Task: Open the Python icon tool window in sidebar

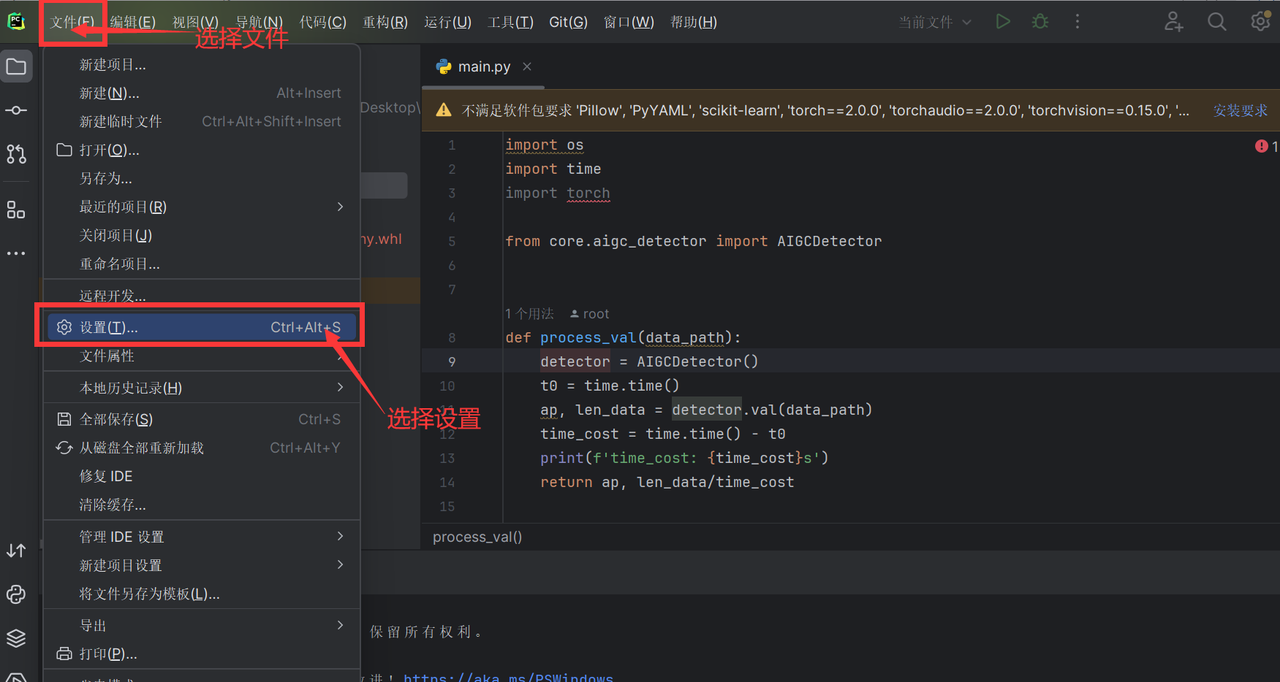Action: click(16, 594)
